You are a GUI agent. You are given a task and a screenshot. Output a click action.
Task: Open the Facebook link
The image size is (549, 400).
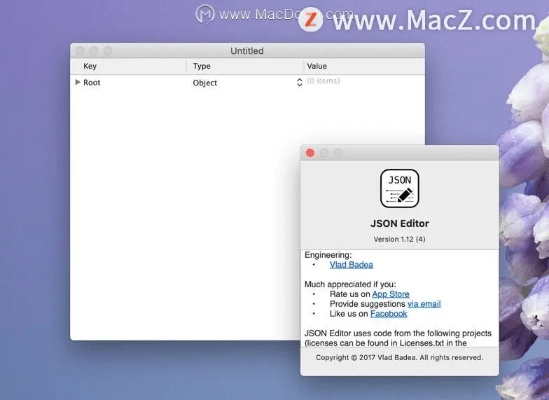point(389,314)
